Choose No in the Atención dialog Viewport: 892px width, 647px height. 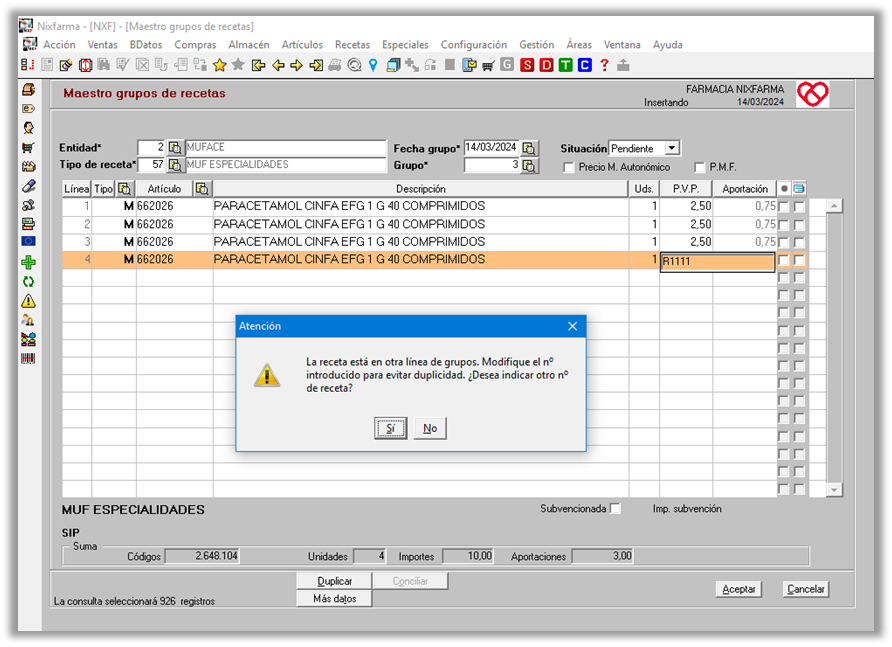point(430,428)
